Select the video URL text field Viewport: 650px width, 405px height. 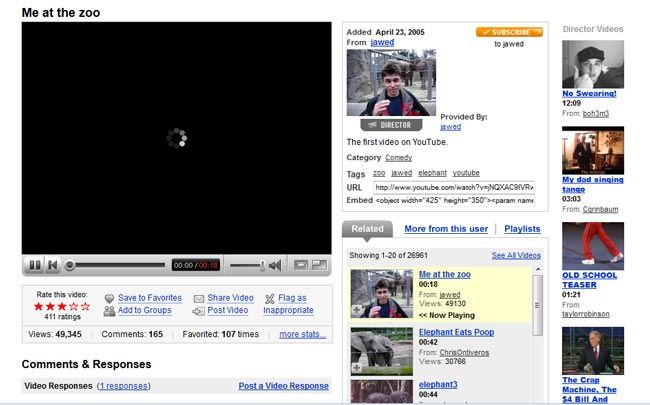click(x=454, y=187)
